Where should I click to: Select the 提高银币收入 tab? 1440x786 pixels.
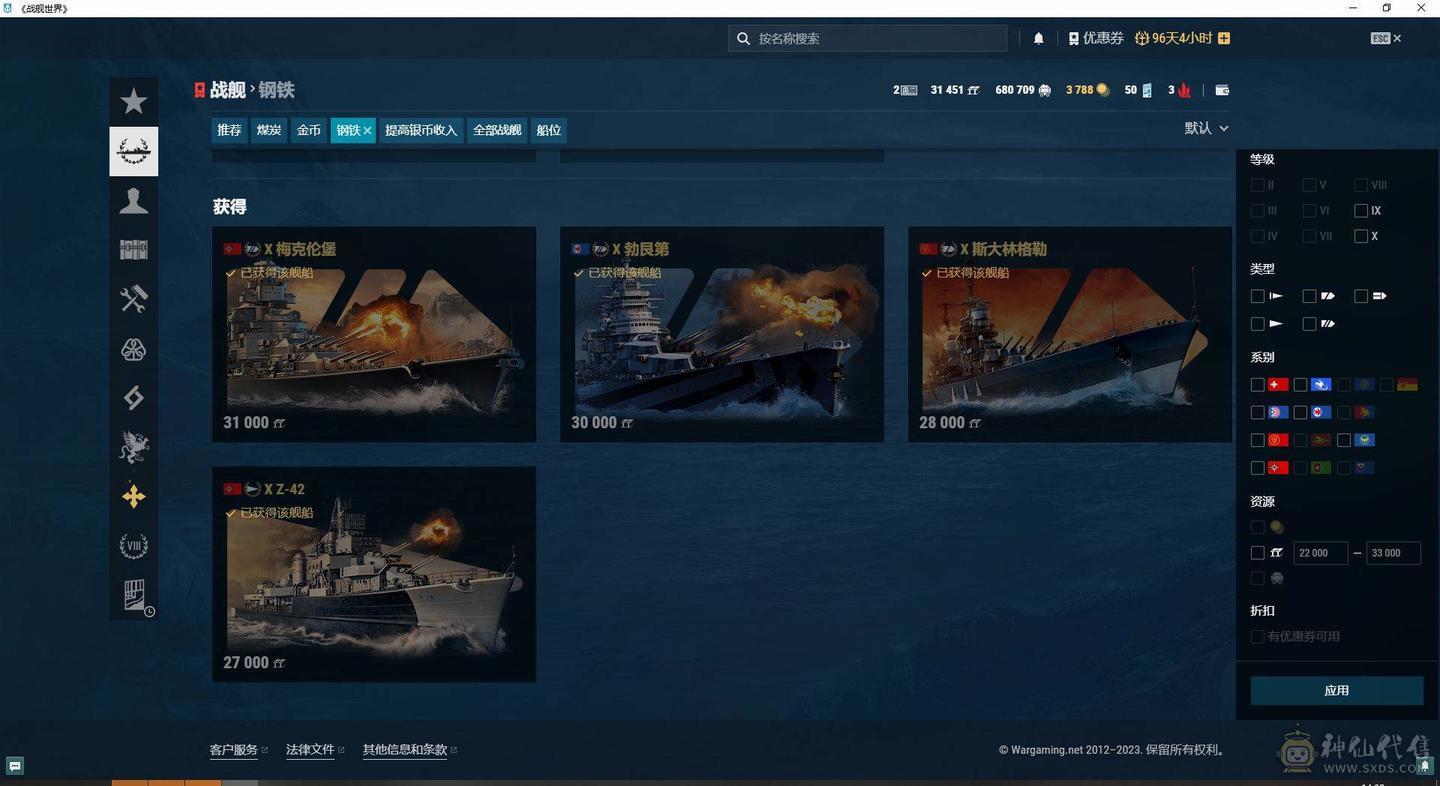point(421,130)
